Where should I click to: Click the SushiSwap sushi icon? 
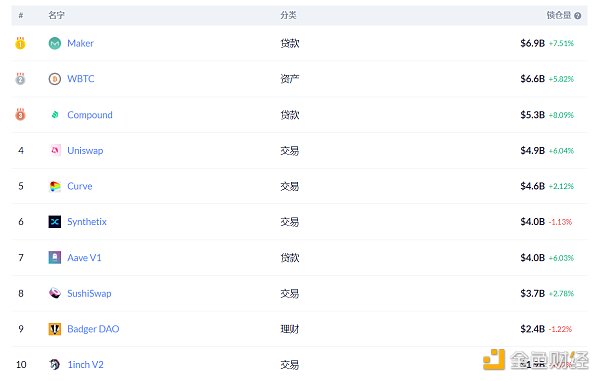point(55,293)
